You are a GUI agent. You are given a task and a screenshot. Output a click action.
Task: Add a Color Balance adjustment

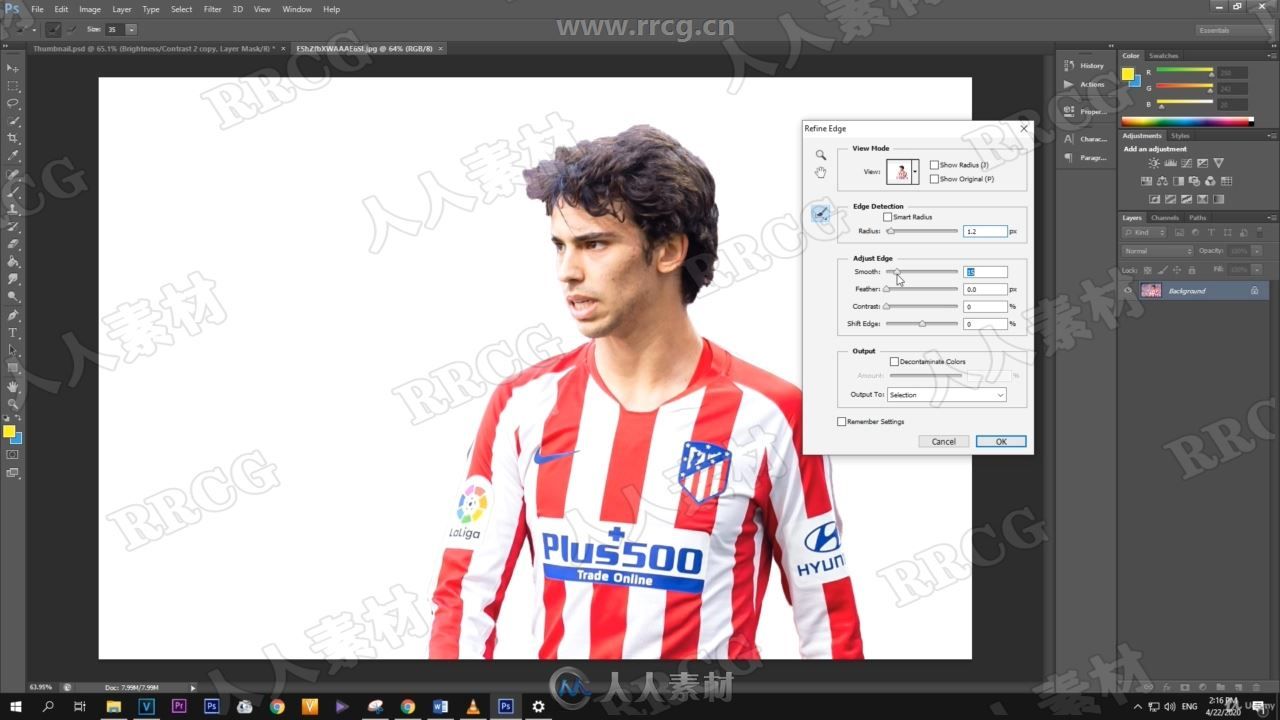point(1162,181)
